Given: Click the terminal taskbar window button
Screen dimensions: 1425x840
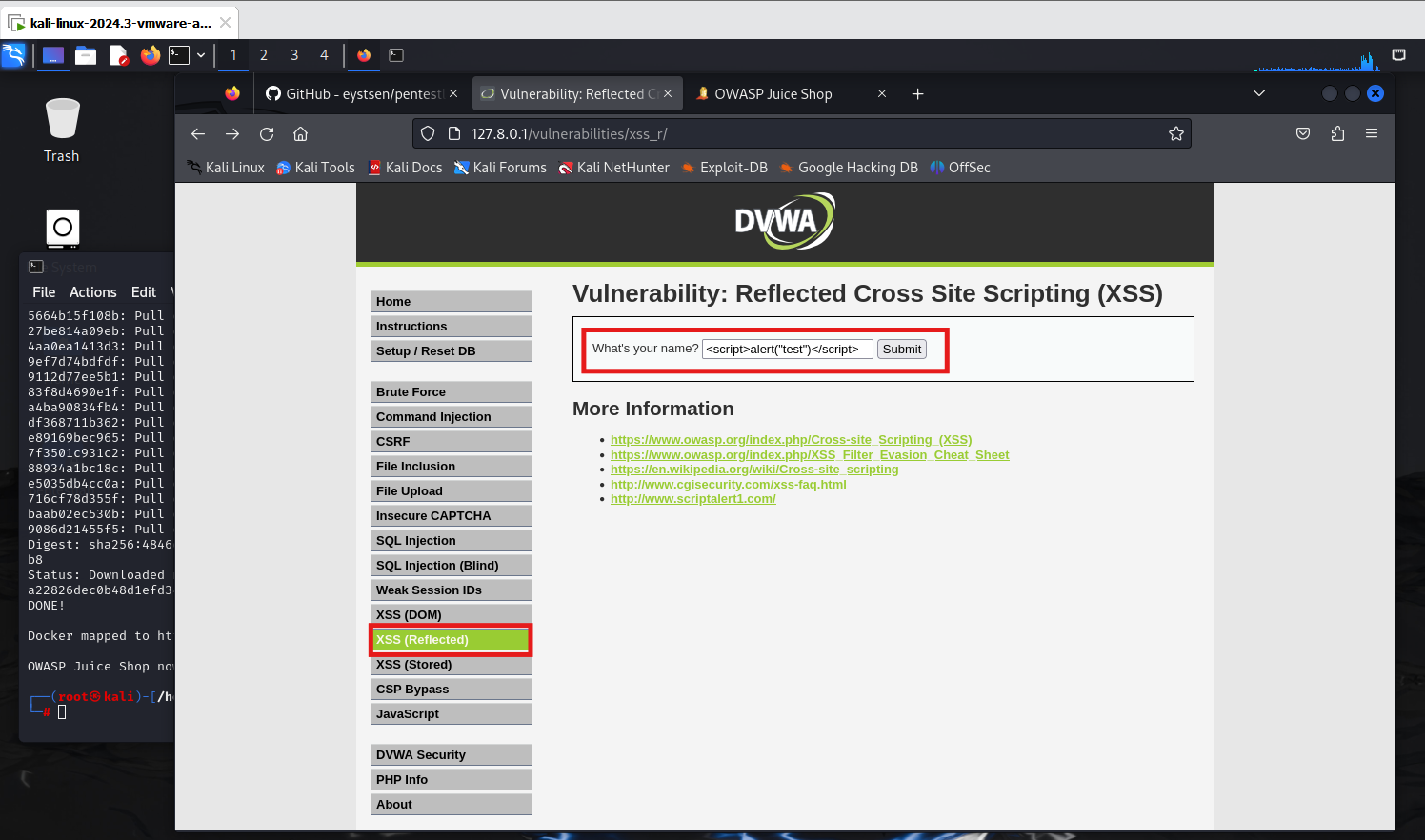Looking at the screenshot, I should 396,55.
